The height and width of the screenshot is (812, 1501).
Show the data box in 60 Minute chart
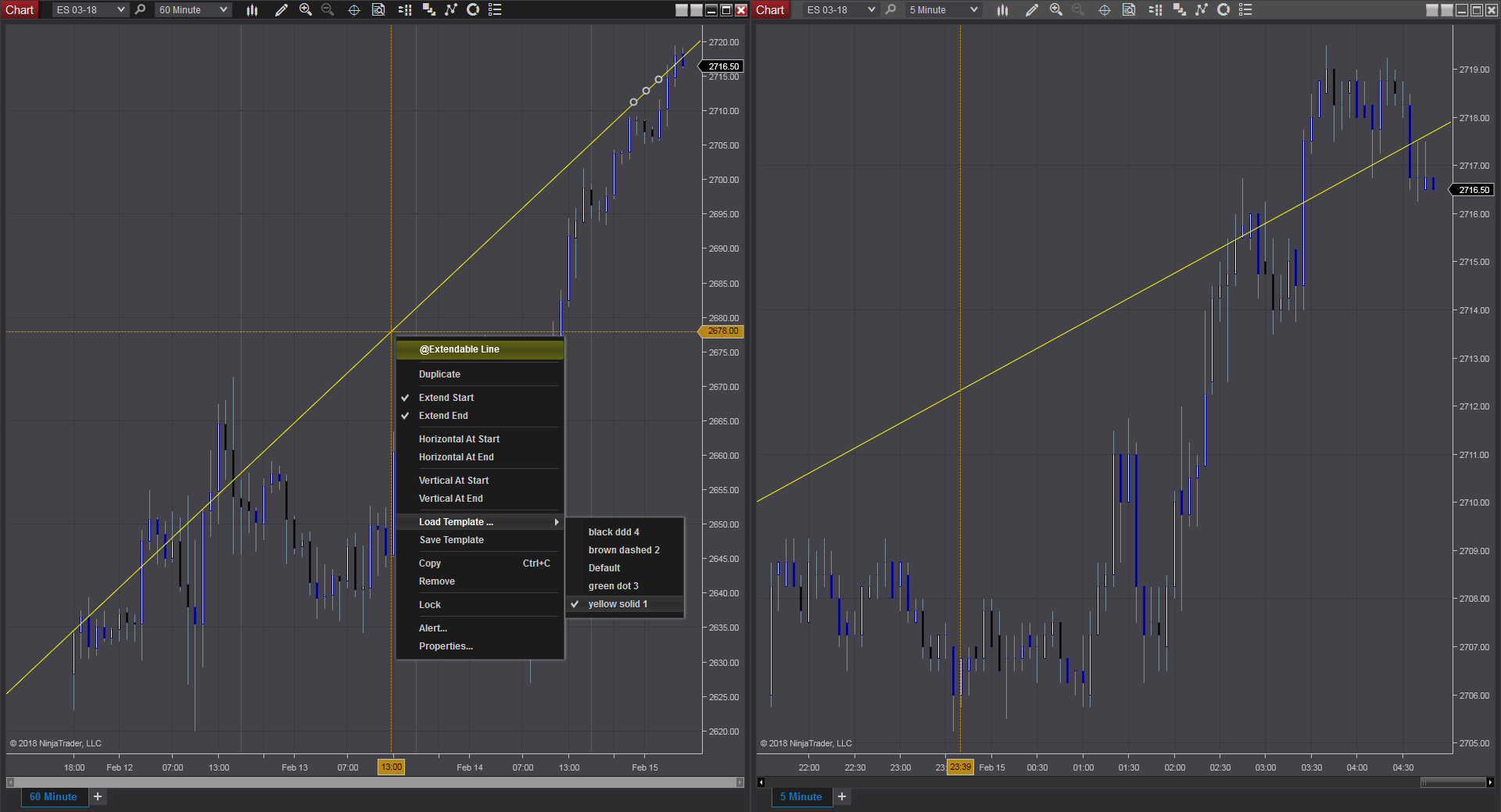point(378,9)
